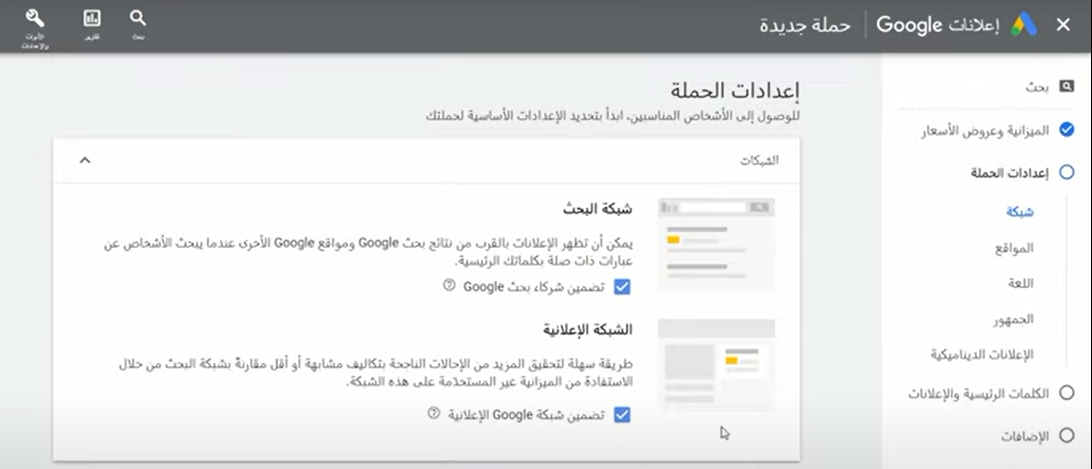Click the حملة جديدة title in header
This screenshot has height=469, width=1092.
[805, 25]
